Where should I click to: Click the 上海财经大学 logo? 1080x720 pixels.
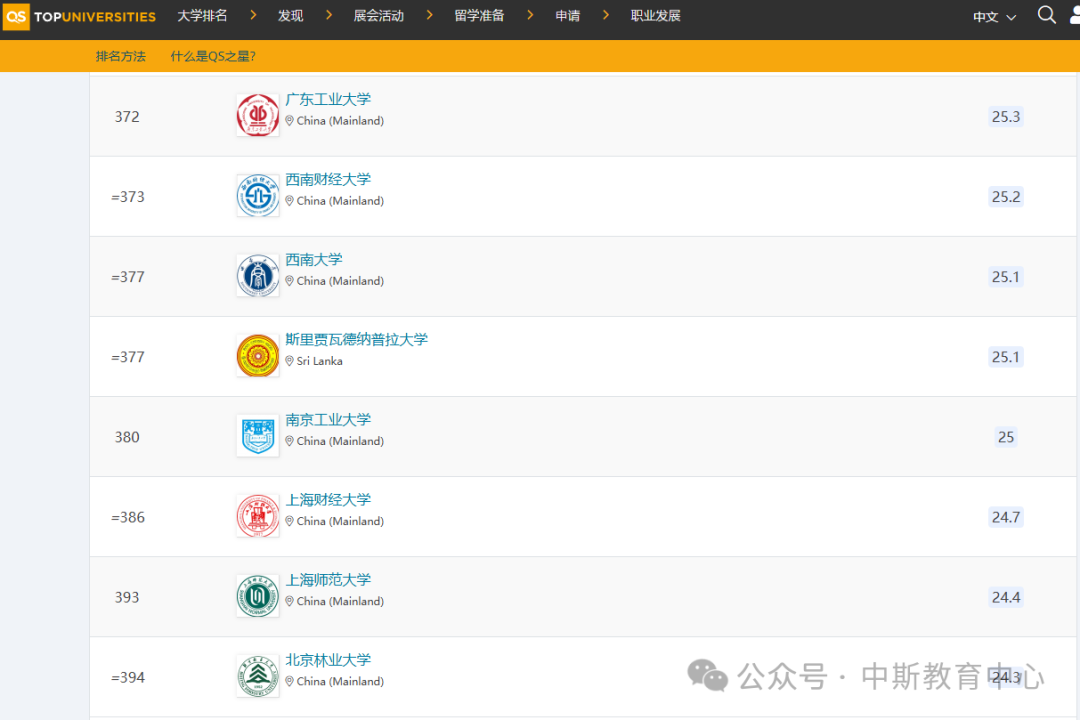(x=258, y=515)
